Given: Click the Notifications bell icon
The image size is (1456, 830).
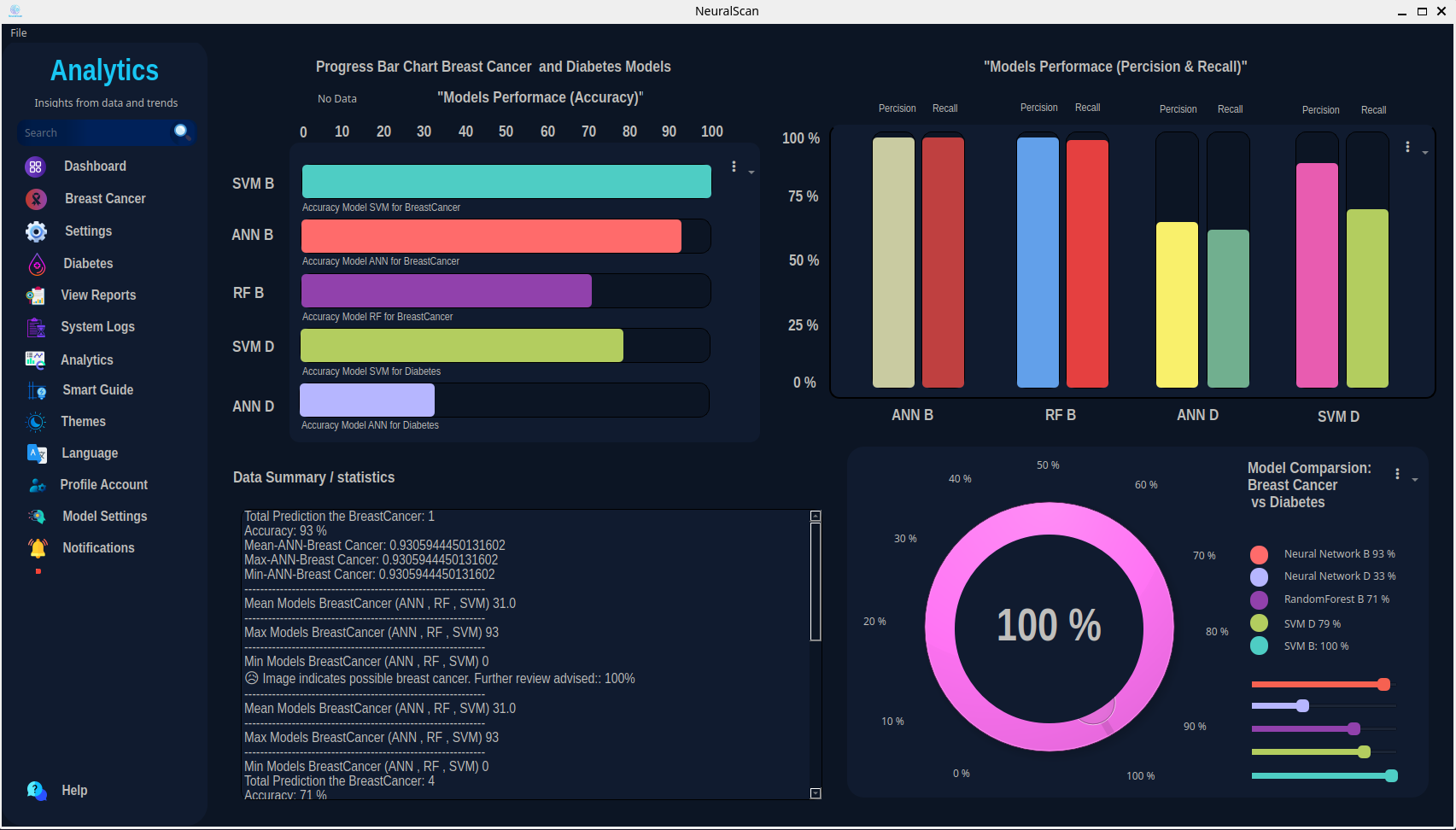Looking at the screenshot, I should (x=38, y=548).
